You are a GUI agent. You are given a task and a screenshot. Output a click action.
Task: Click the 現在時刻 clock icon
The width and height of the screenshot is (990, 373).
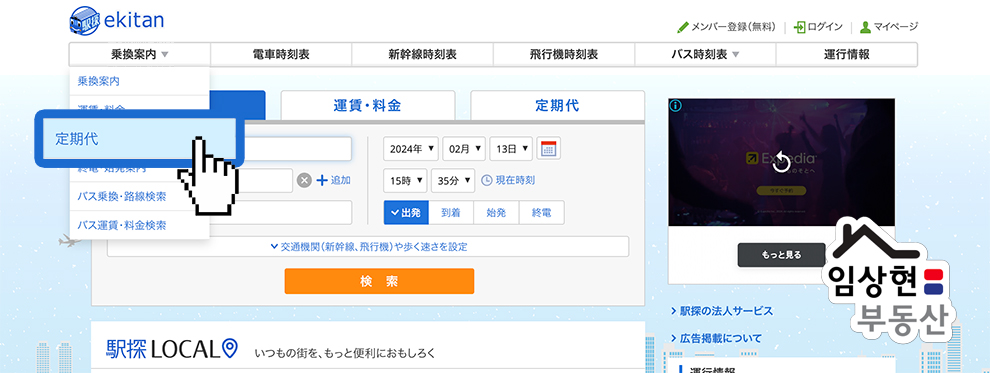tap(487, 181)
